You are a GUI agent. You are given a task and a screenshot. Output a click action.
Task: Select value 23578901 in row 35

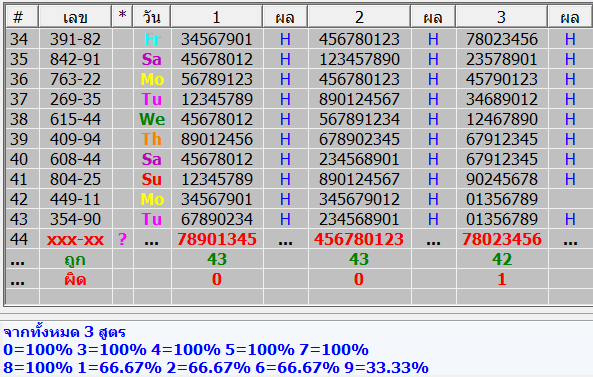(501, 59)
